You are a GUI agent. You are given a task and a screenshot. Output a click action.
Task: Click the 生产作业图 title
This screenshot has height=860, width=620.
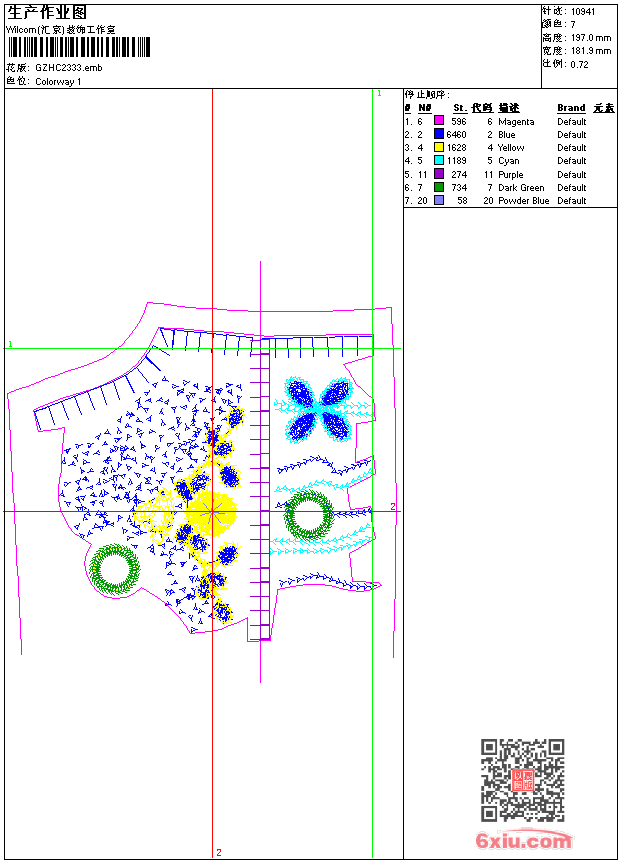point(47,13)
